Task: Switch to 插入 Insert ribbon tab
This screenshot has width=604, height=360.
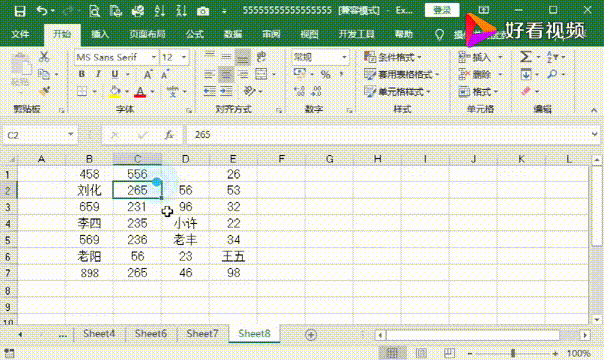Action: pos(100,34)
